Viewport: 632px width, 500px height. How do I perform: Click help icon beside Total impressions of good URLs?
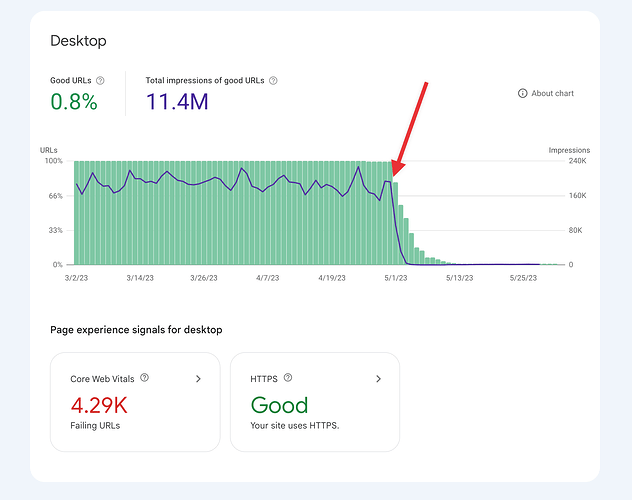[273, 81]
